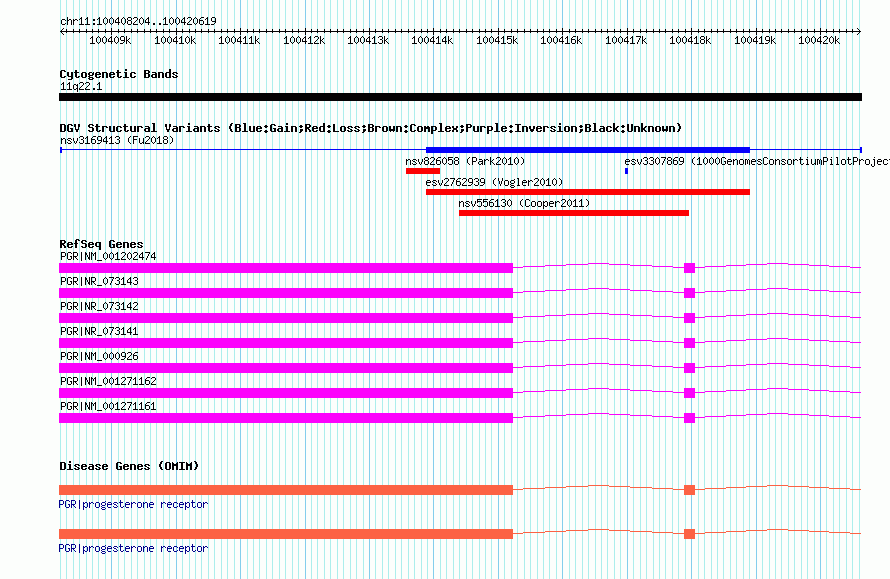
Task: Select the upper orange OMIM PGR gene bar
Action: coord(286,490)
